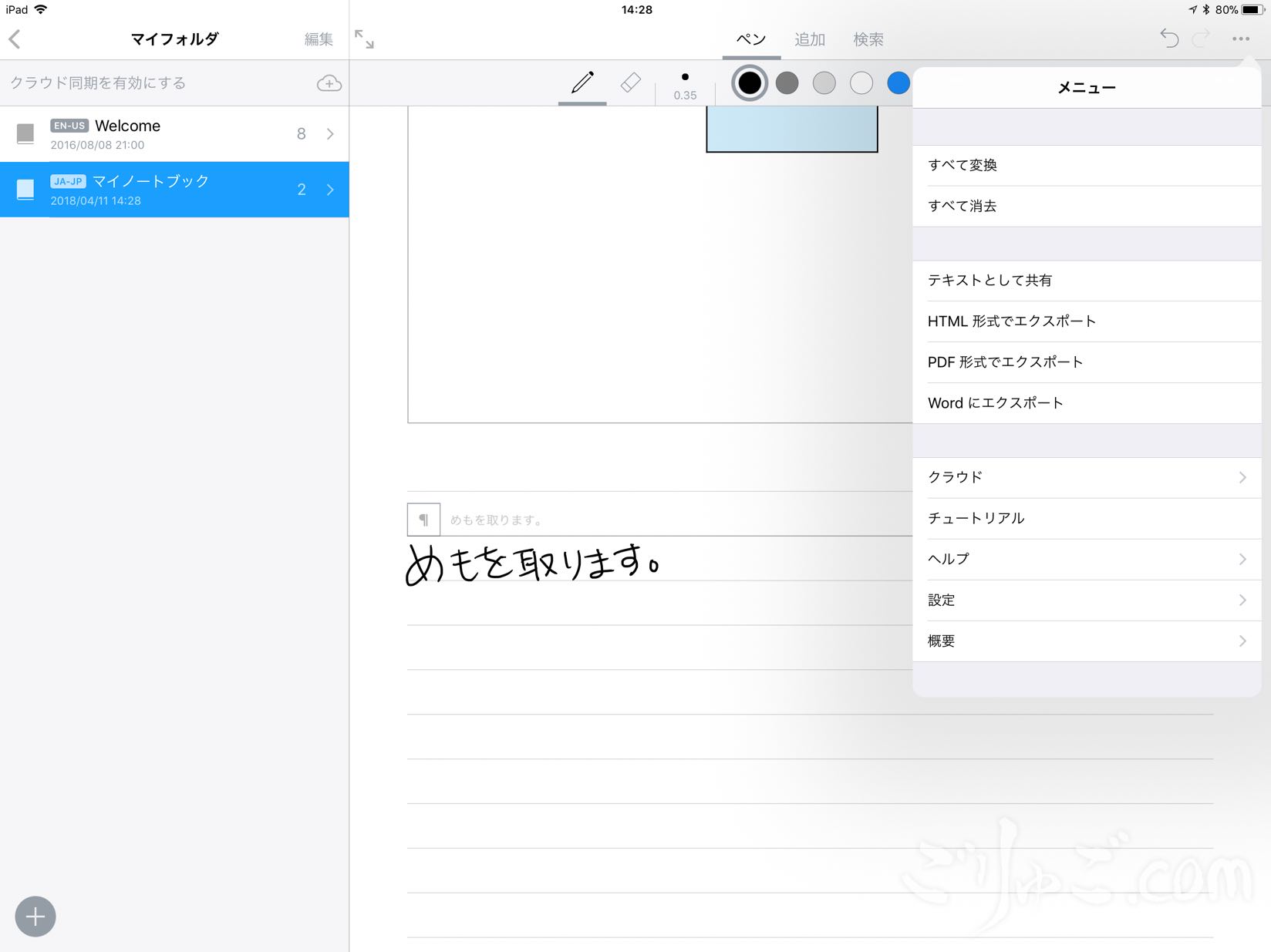Pick the dark gray pen color
Image resolution: width=1271 pixels, height=952 pixels.
coord(787,83)
